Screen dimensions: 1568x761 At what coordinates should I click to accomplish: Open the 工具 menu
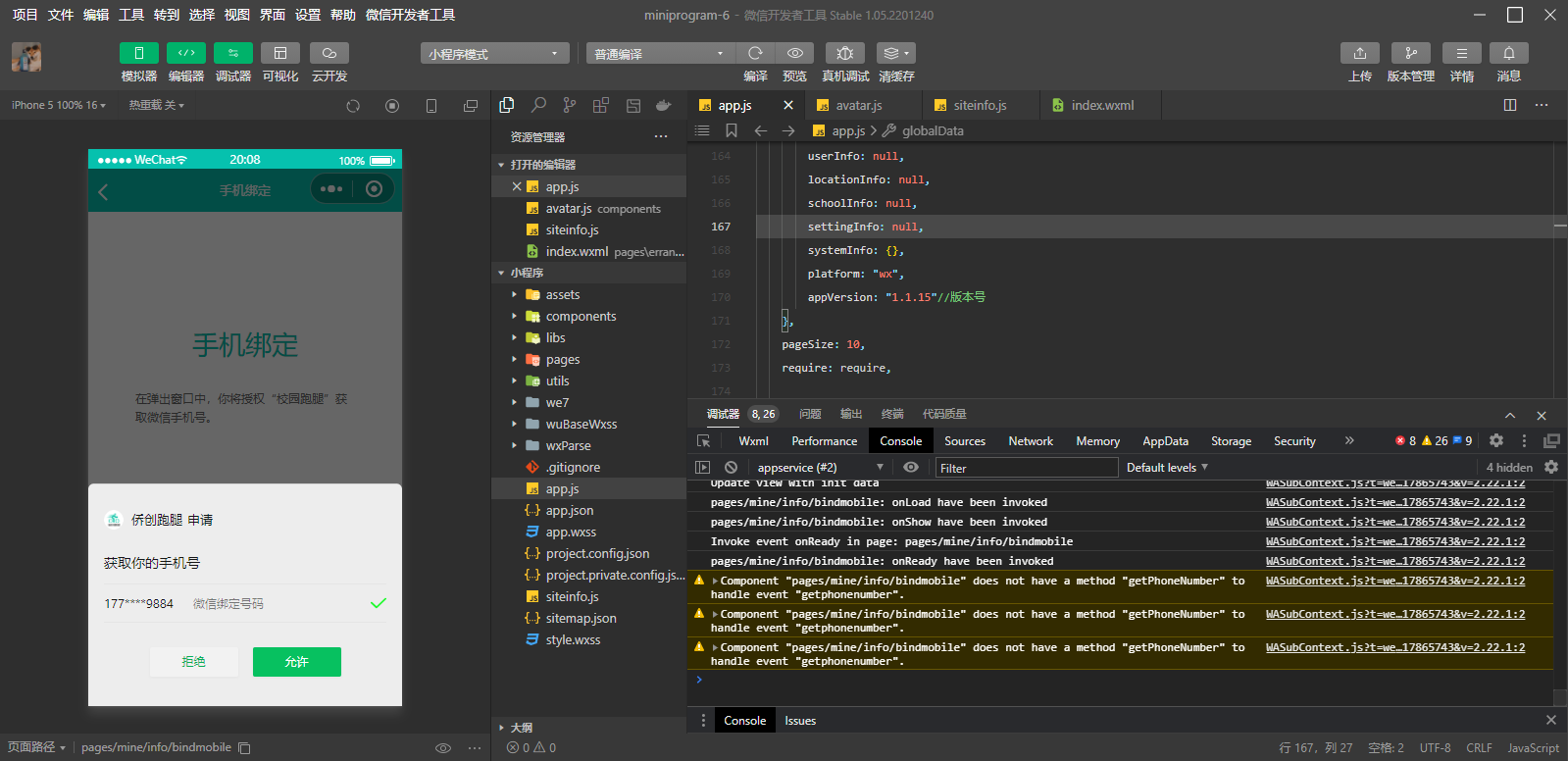point(131,15)
